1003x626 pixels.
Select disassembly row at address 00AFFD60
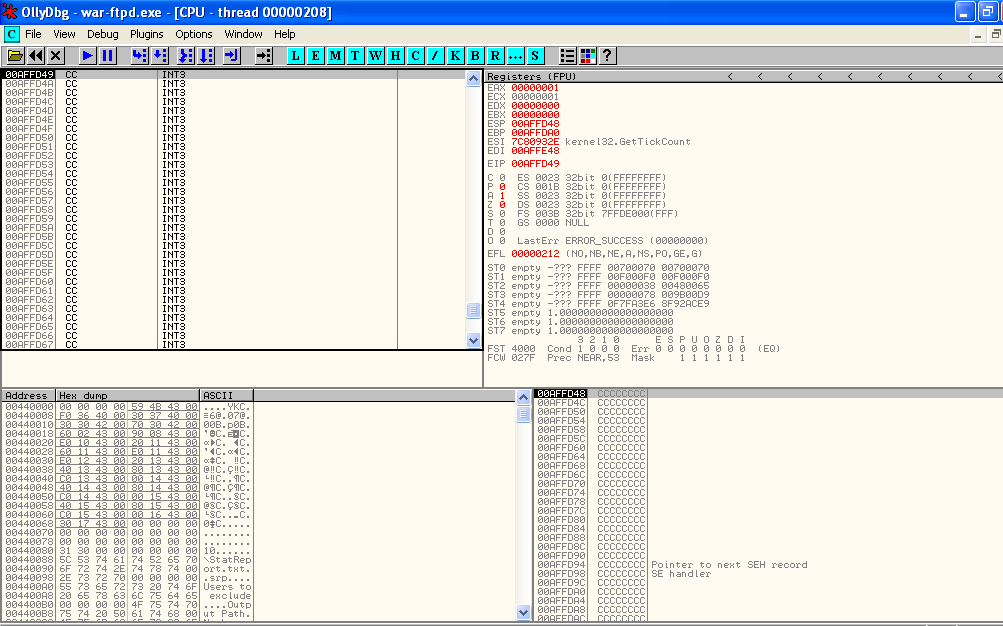233,281
